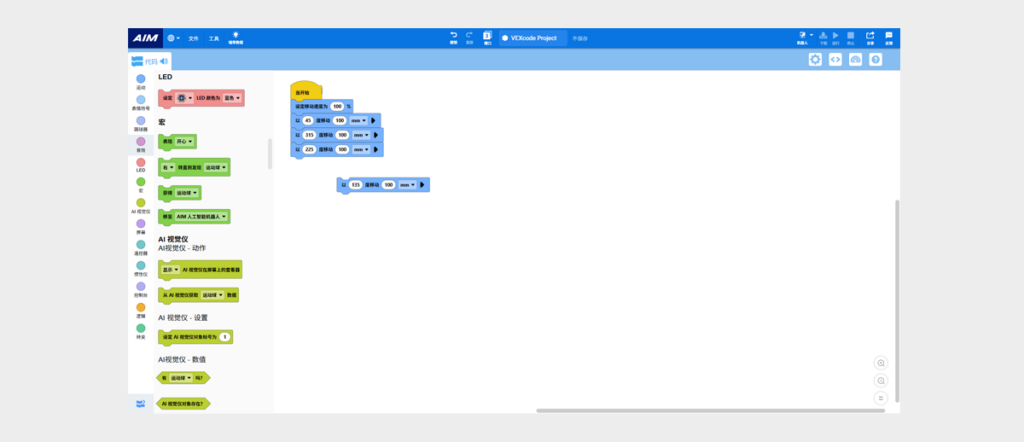Open the 文件 file menu
The width and height of the screenshot is (1024, 442).
coord(193,39)
